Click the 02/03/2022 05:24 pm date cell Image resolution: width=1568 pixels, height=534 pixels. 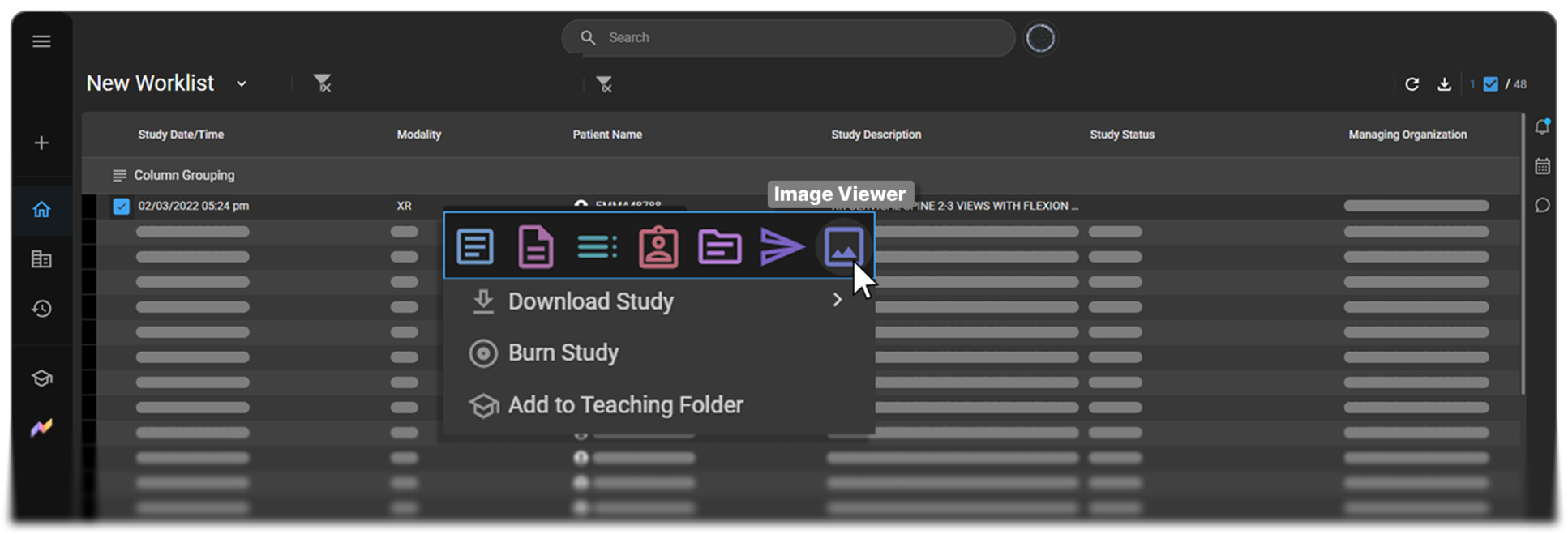(193, 207)
